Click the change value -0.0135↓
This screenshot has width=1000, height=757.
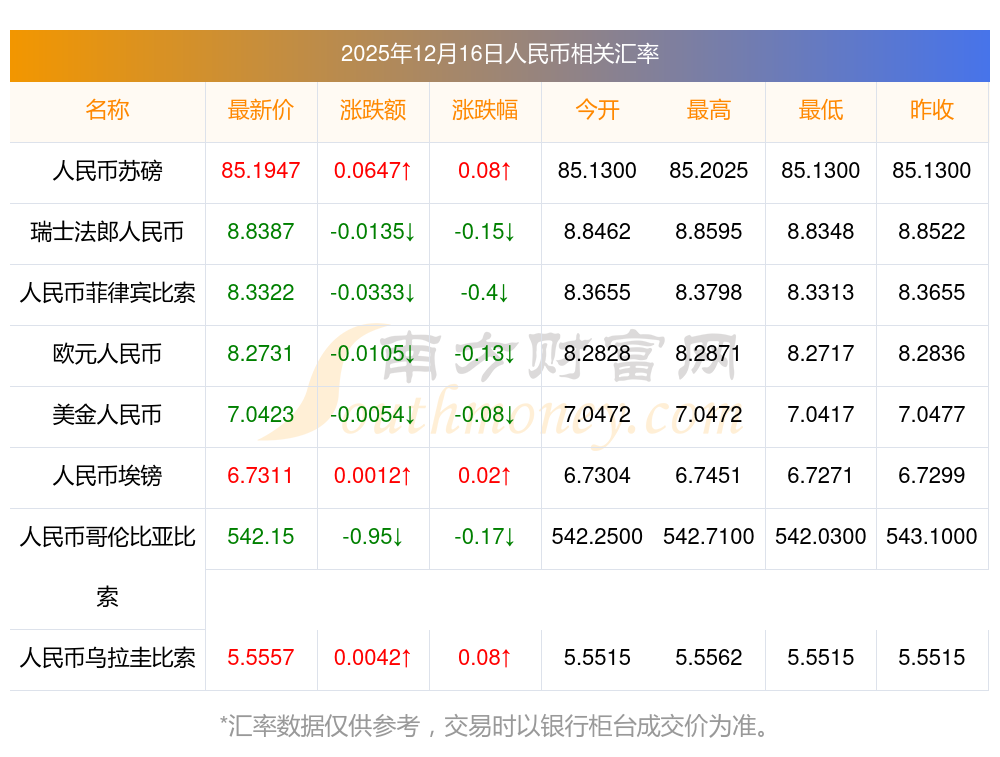373,231
